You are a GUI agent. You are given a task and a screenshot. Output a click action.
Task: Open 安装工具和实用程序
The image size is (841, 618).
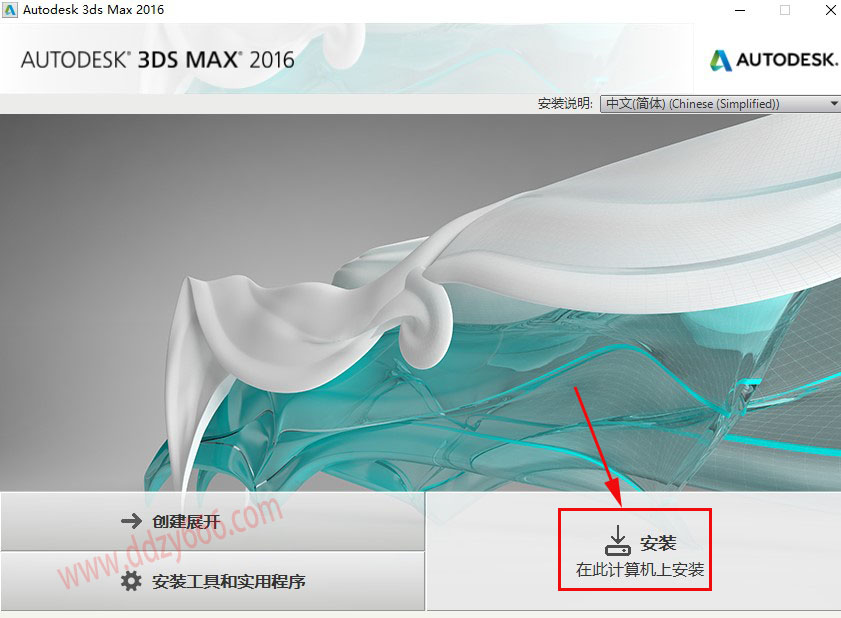point(212,581)
